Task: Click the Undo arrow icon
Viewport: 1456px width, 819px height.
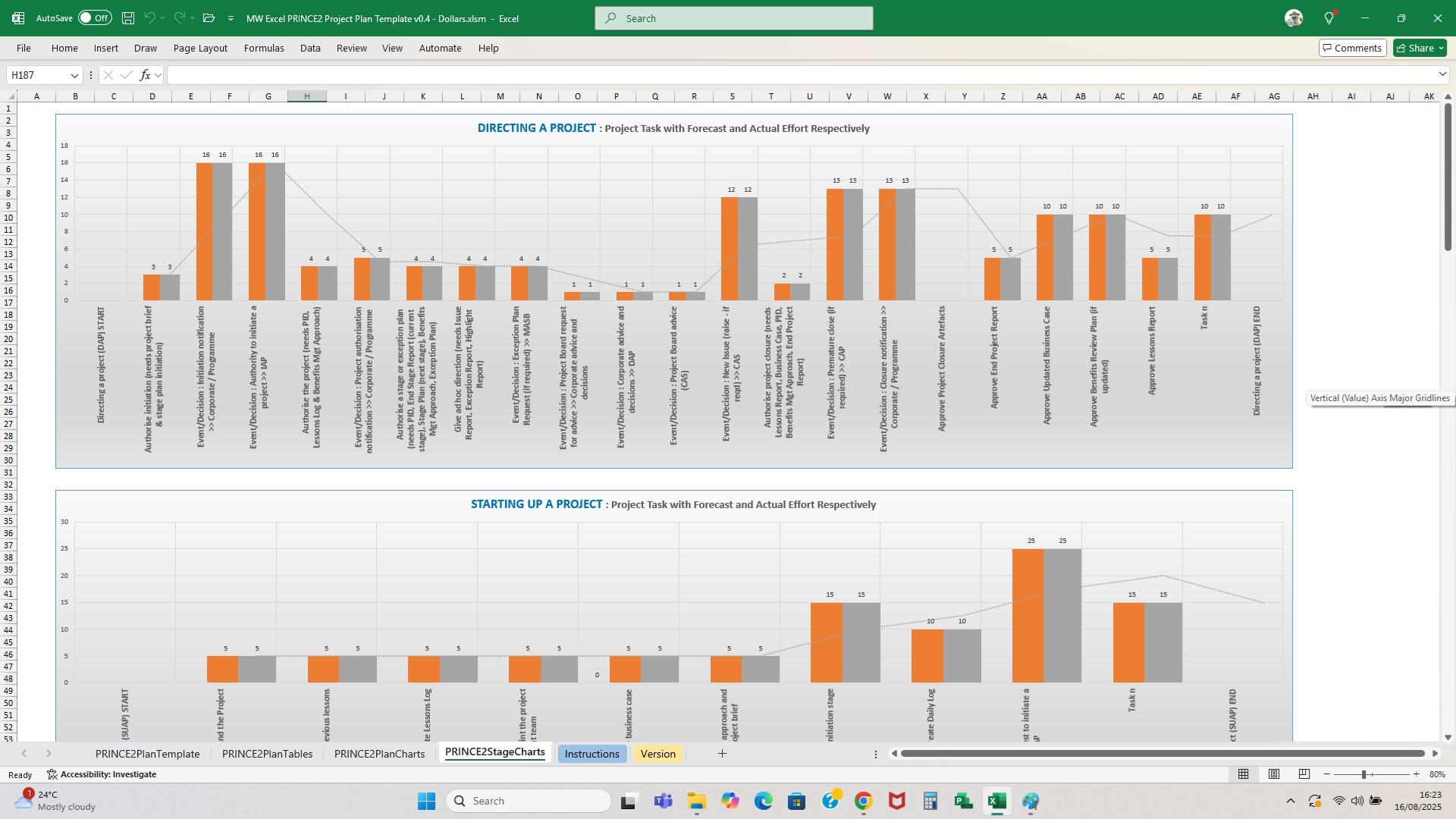Action: (x=150, y=18)
